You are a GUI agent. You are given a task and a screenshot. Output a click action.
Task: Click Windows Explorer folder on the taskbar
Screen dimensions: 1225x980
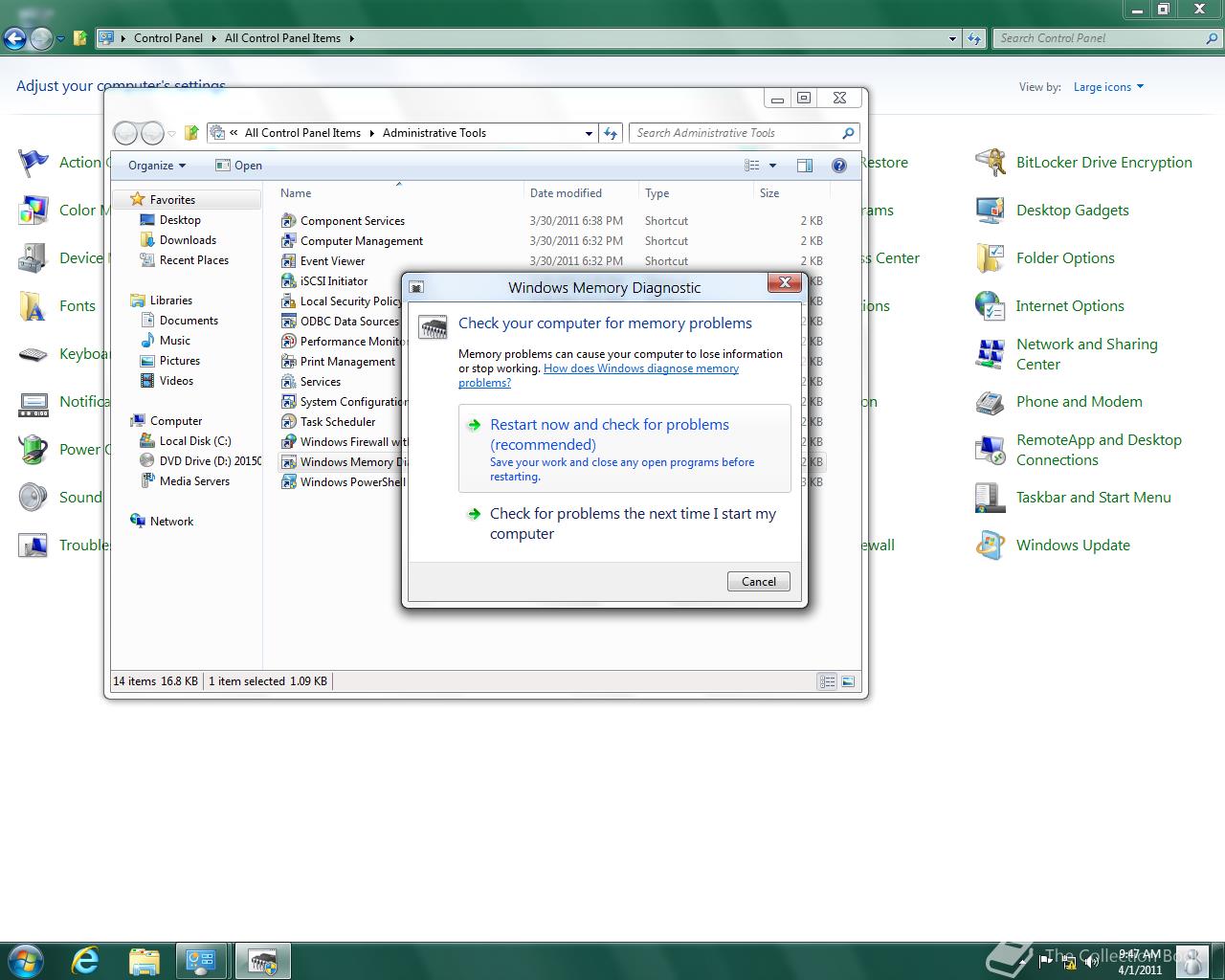(x=144, y=961)
